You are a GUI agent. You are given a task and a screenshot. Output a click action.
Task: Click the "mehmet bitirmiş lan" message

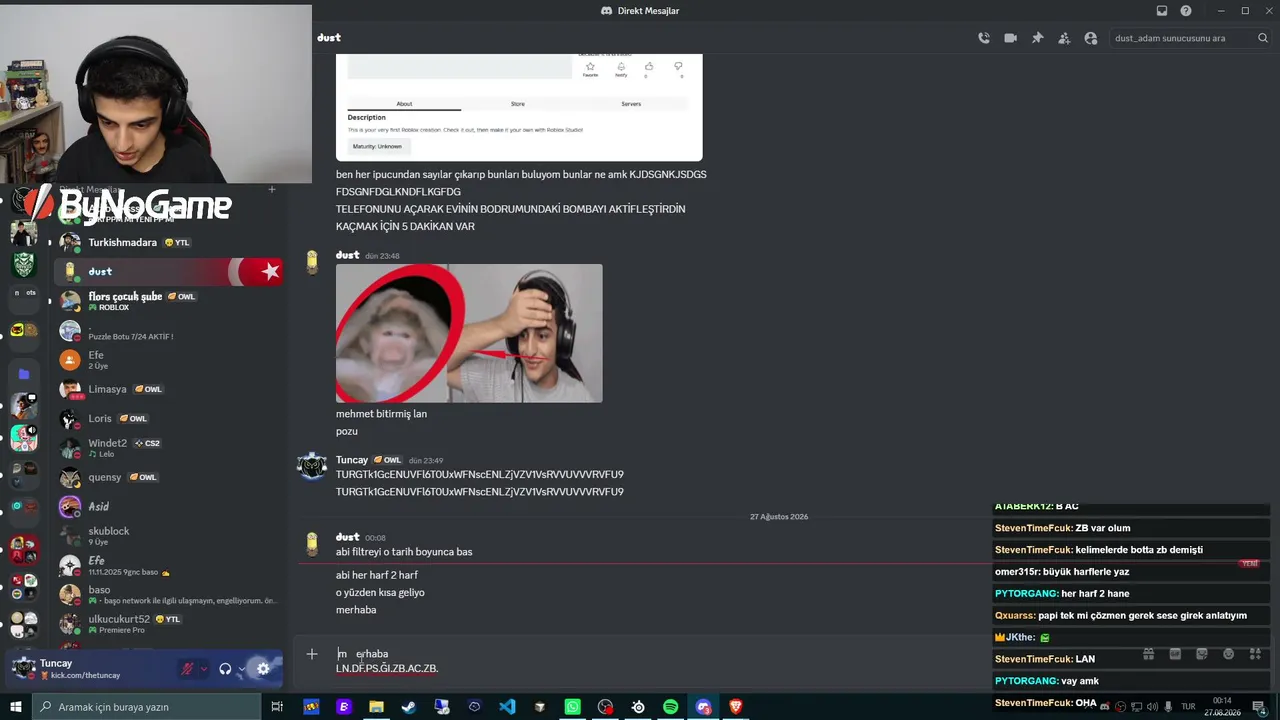(381, 414)
